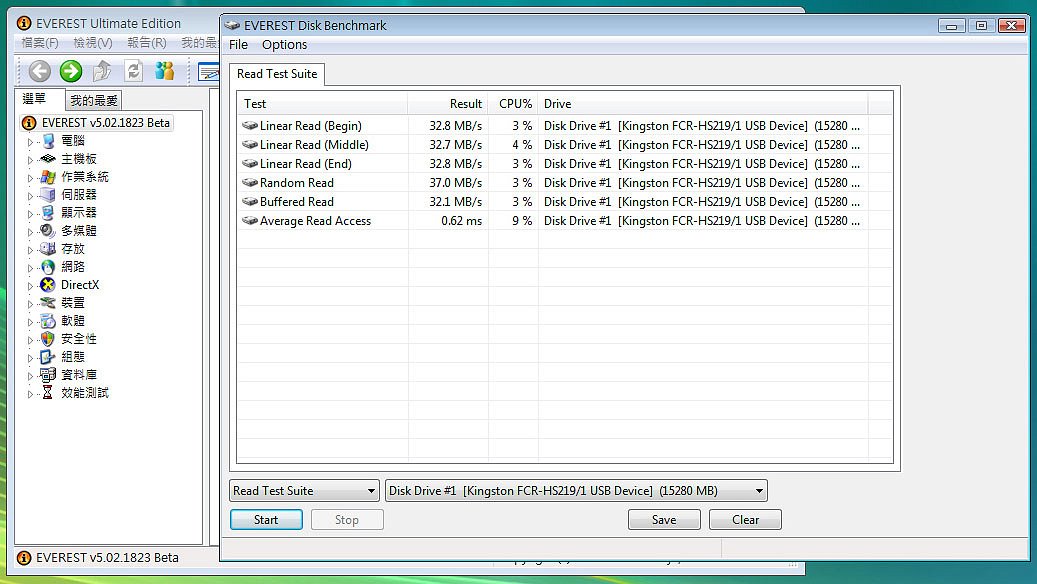Open the 檔案(F) menu in EVEREST window
Viewport: 1037px width, 584px height.
tap(40, 43)
